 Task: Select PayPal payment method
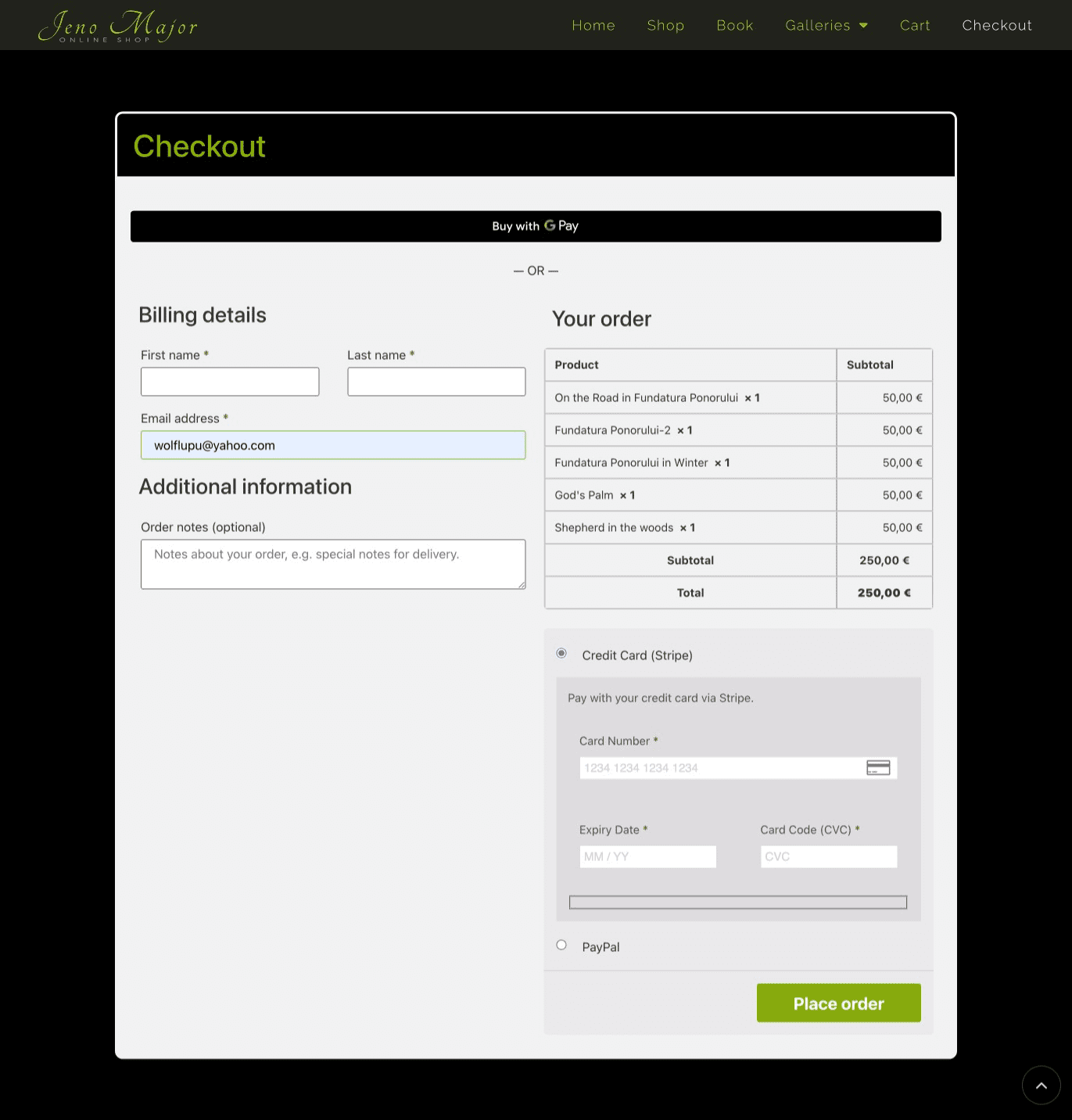click(561, 945)
